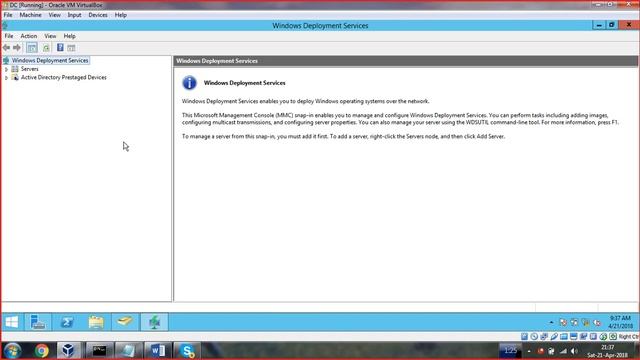This screenshot has width=640, height=360.
Task: Open the VirtualBox Machine menu
Action: click(x=31, y=15)
